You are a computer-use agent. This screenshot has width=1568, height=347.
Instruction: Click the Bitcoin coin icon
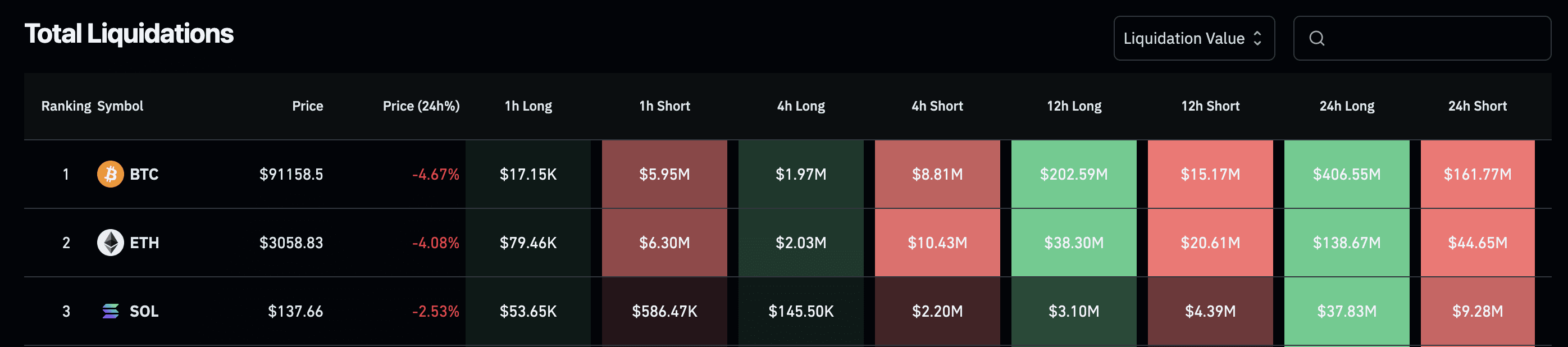110,174
